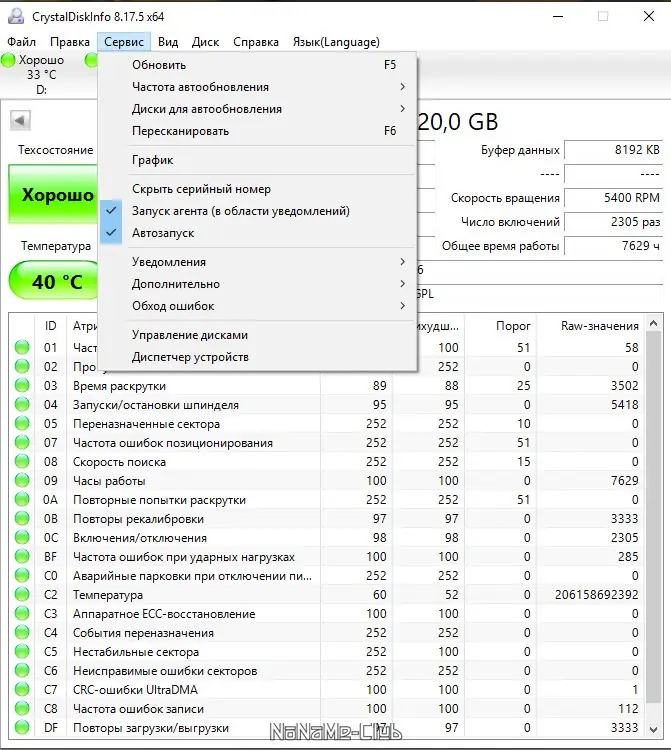Open Управление дисками entry

pos(257,335)
